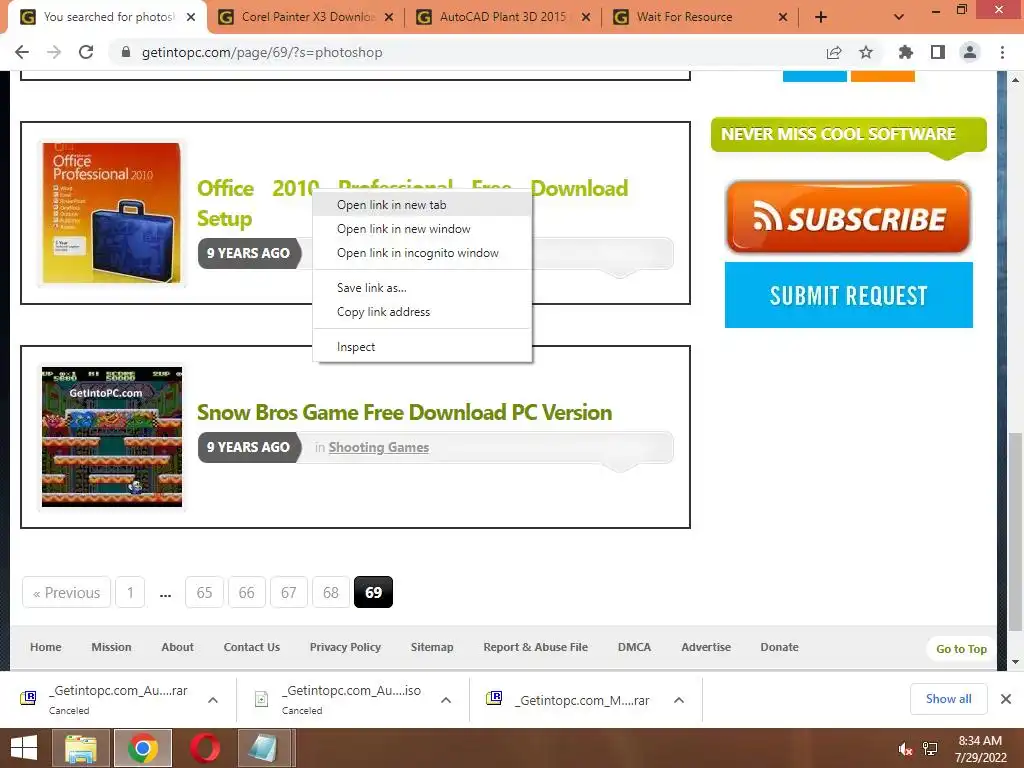This screenshot has height=768, width=1024.
Task: Open Opera browser from the taskbar
Action: pos(205,748)
